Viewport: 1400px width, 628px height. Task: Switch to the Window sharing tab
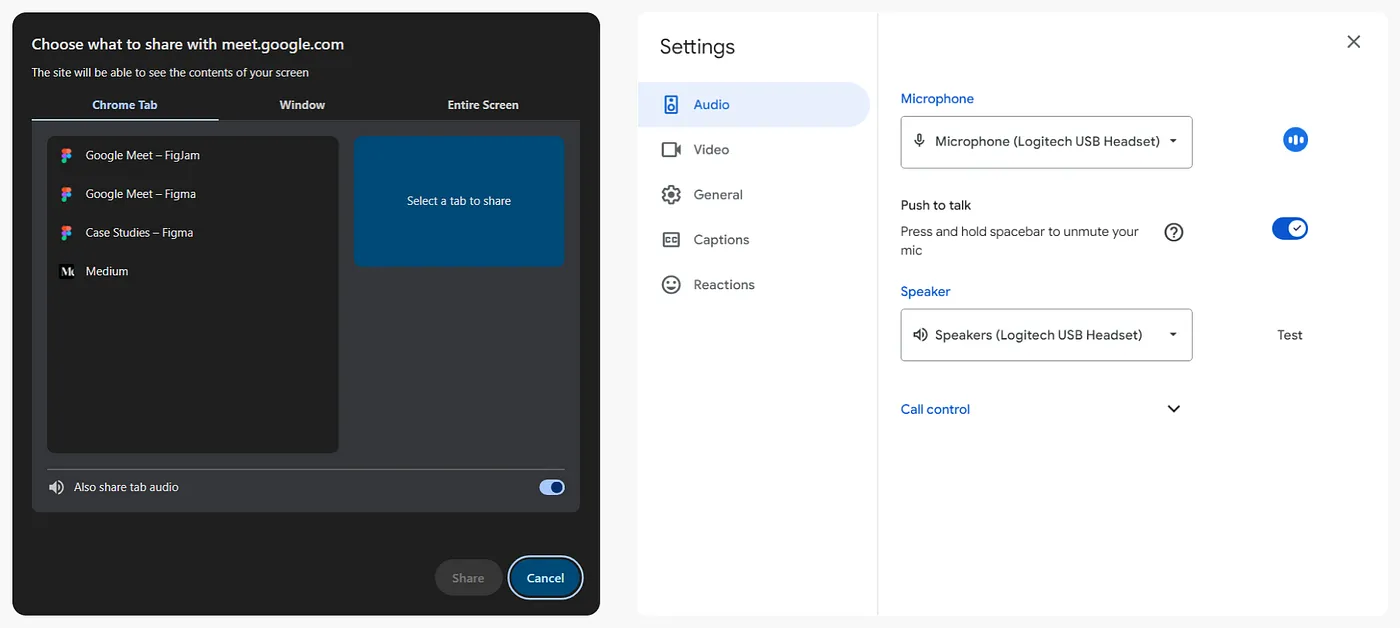(x=303, y=104)
